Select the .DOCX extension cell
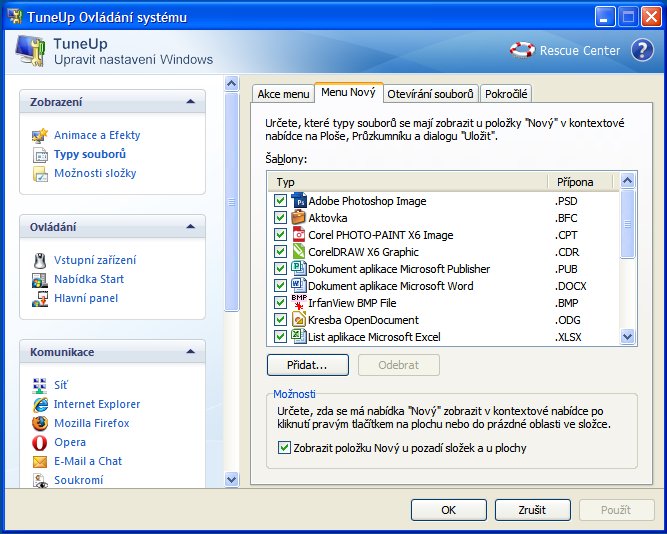This screenshot has height=534, width=667. (570, 286)
